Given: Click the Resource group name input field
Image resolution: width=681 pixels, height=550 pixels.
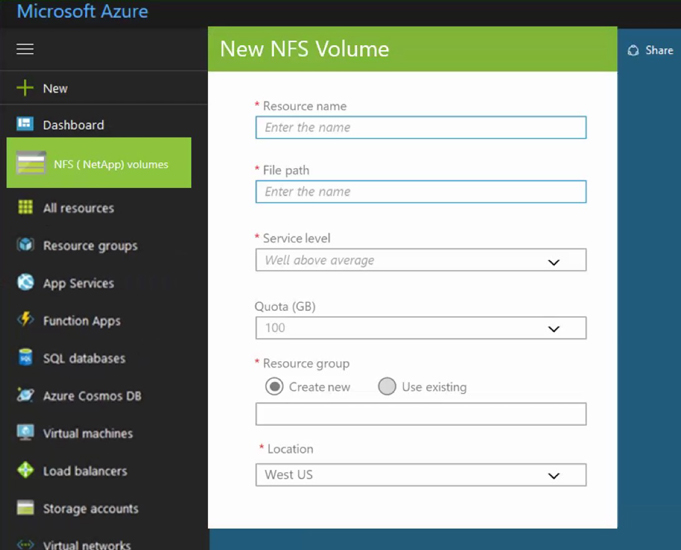Looking at the screenshot, I should (421, 414).
